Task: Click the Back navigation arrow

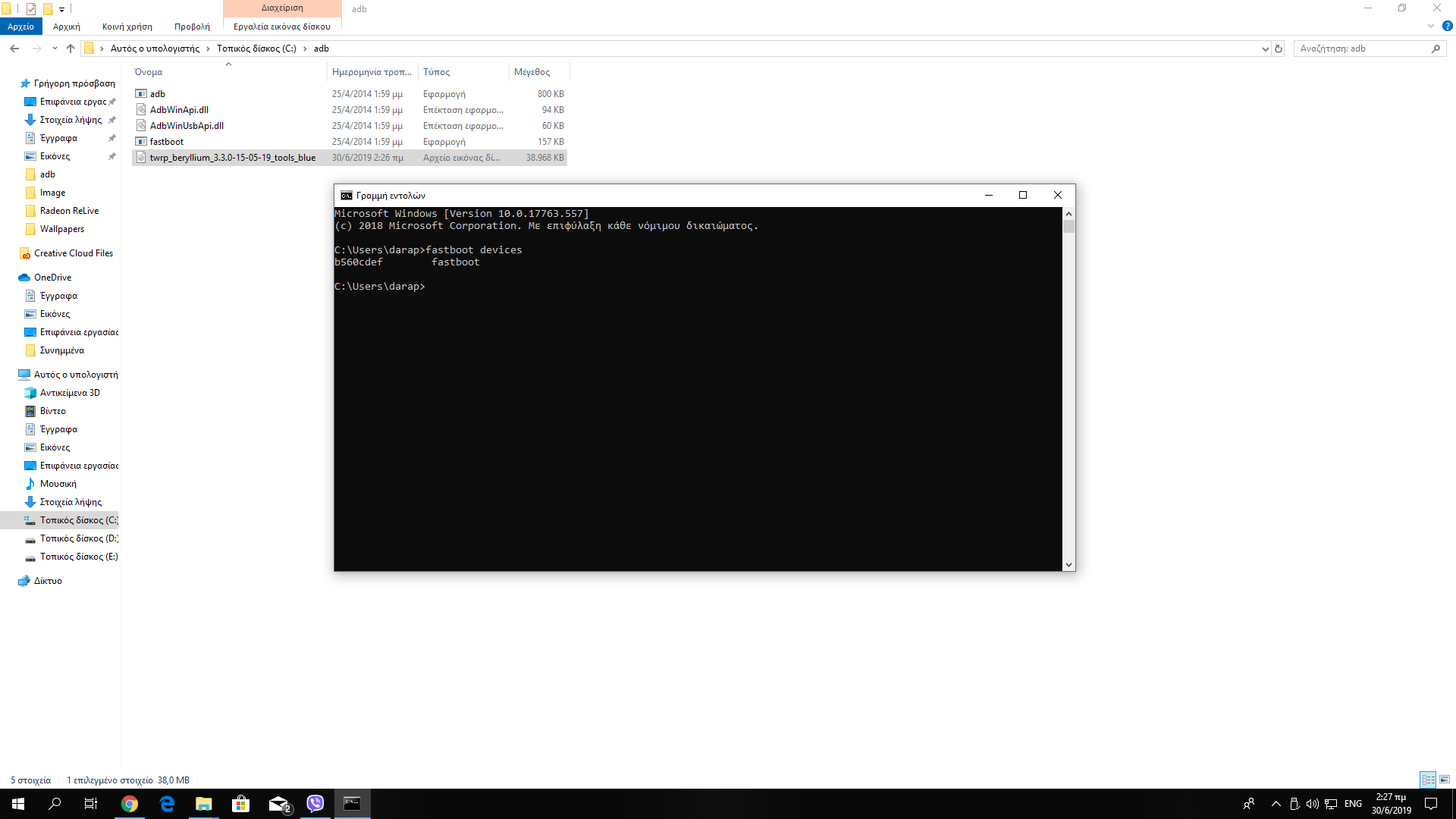Action: pyautogui.click(x=14, y=49)
